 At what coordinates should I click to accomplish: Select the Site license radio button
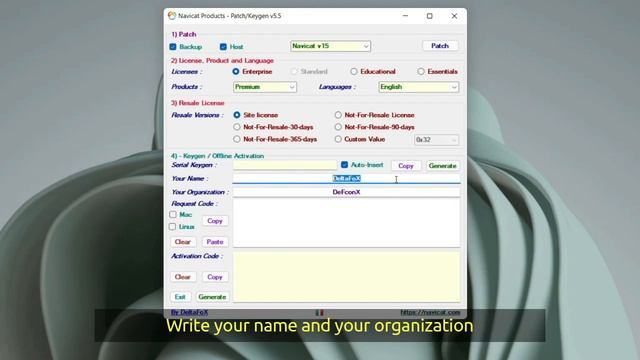pos(237,115)
